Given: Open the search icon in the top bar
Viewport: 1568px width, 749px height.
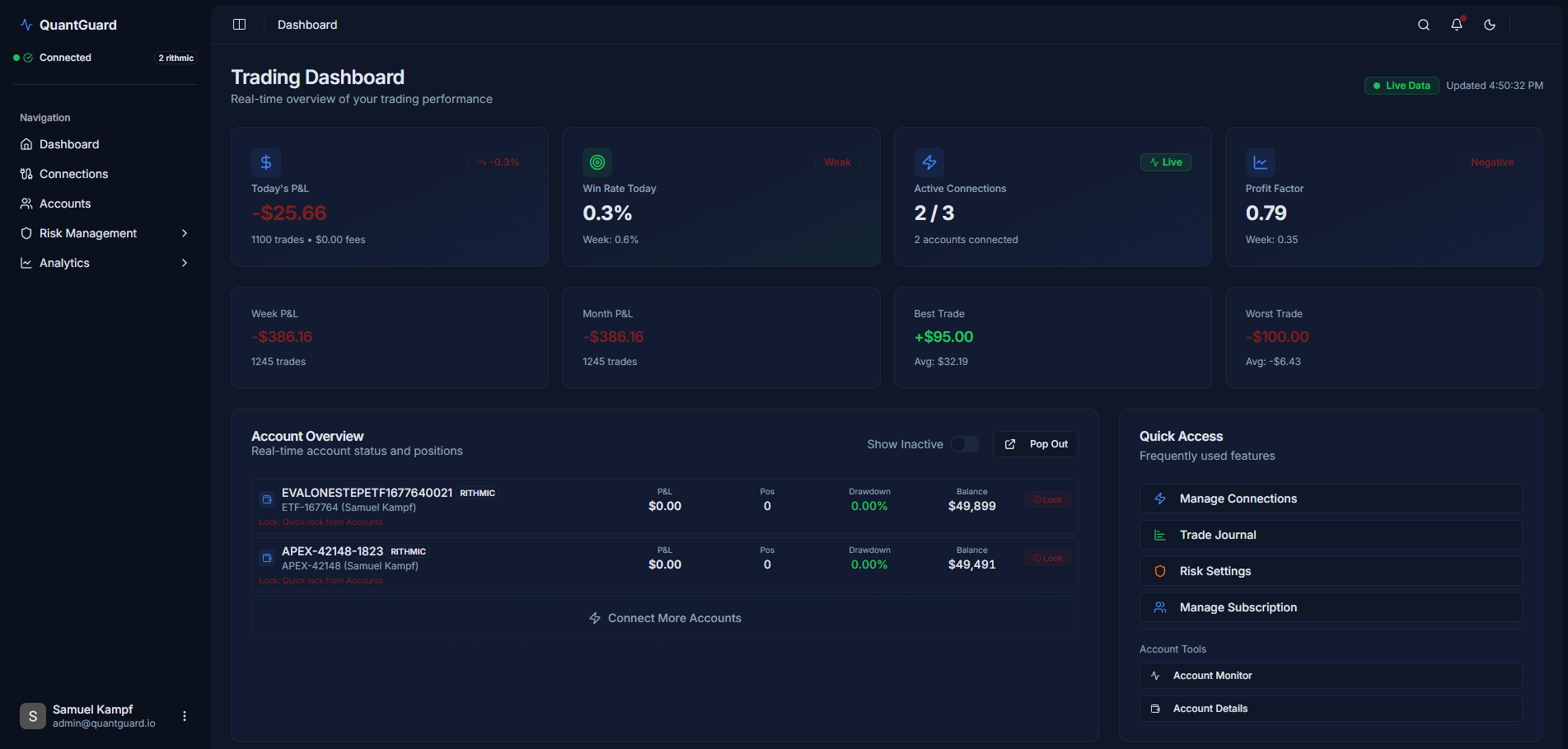Looking at the screenshot, I should click(x=1423, y=25).
